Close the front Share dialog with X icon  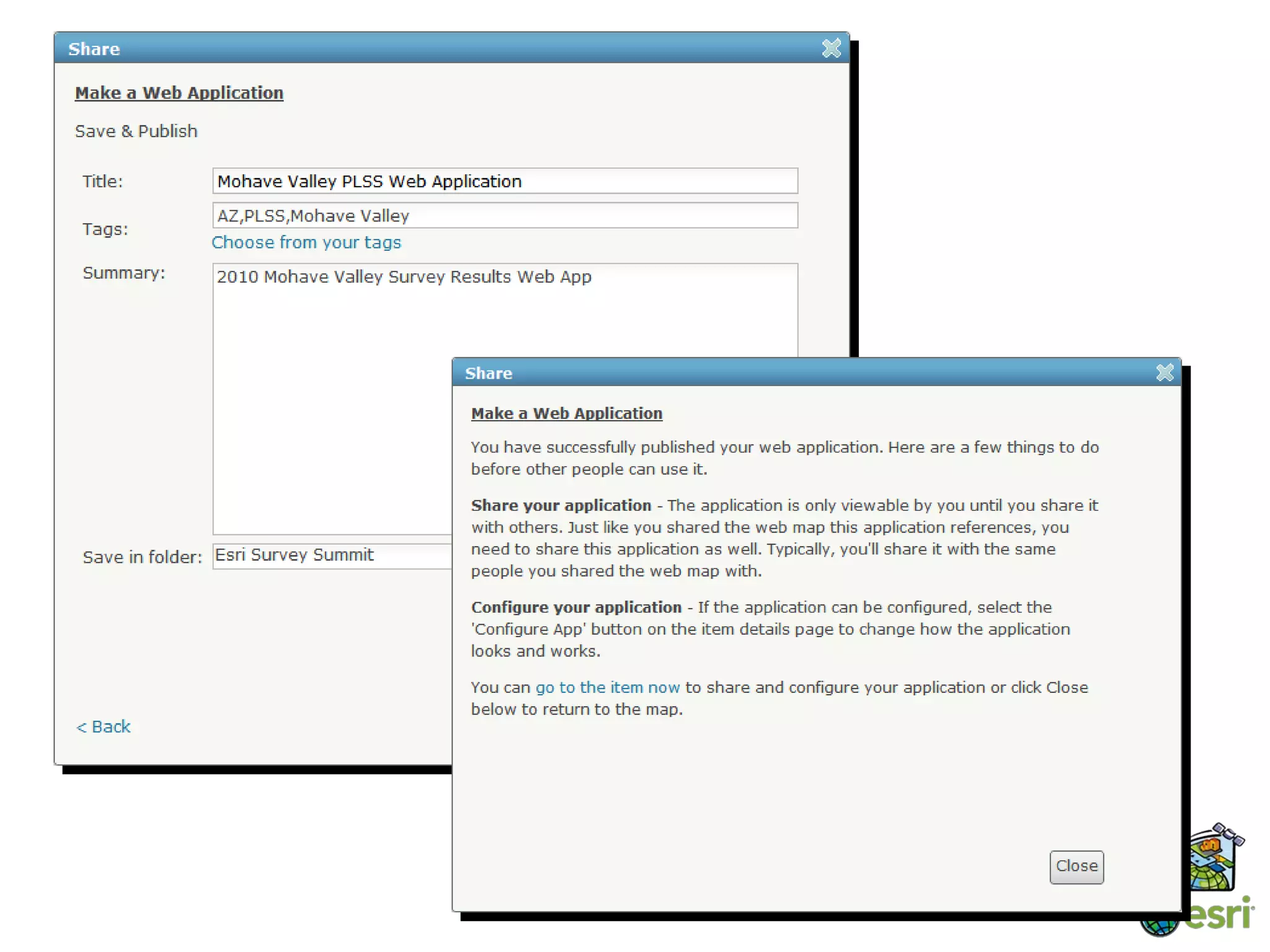(1164, 372)
